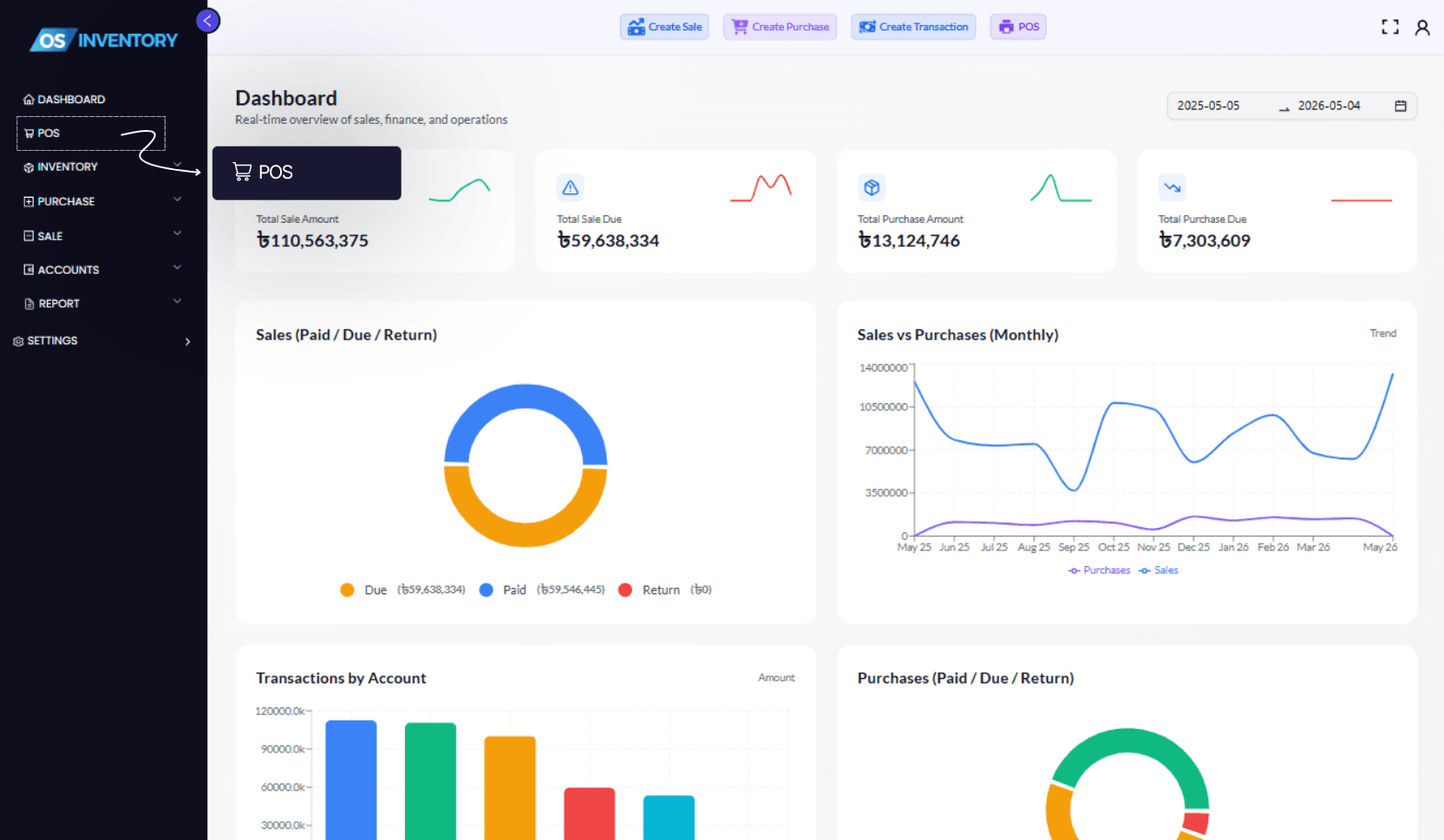Screen dimensions: 1444x840
Task: Click the Total Purchase Due trend-down icon
Action: point(1173,187)
